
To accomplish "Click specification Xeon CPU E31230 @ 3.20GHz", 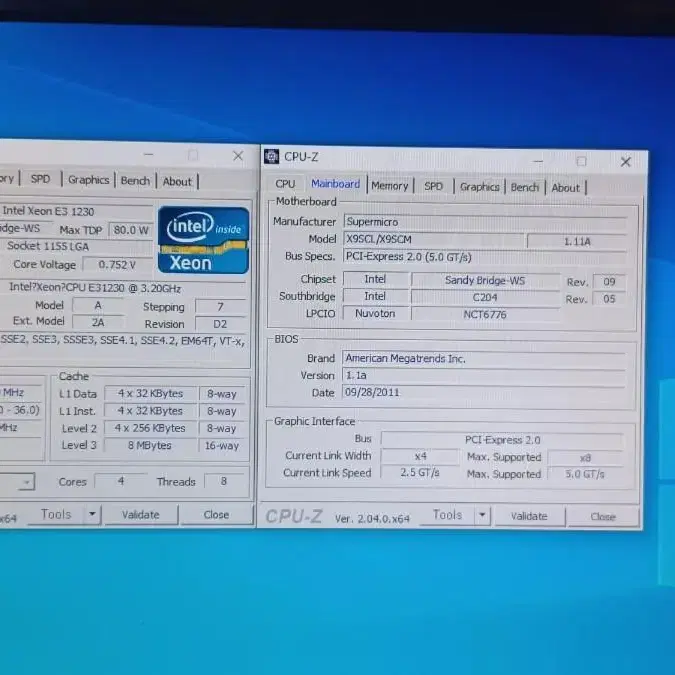I will [x=95, y=288].
